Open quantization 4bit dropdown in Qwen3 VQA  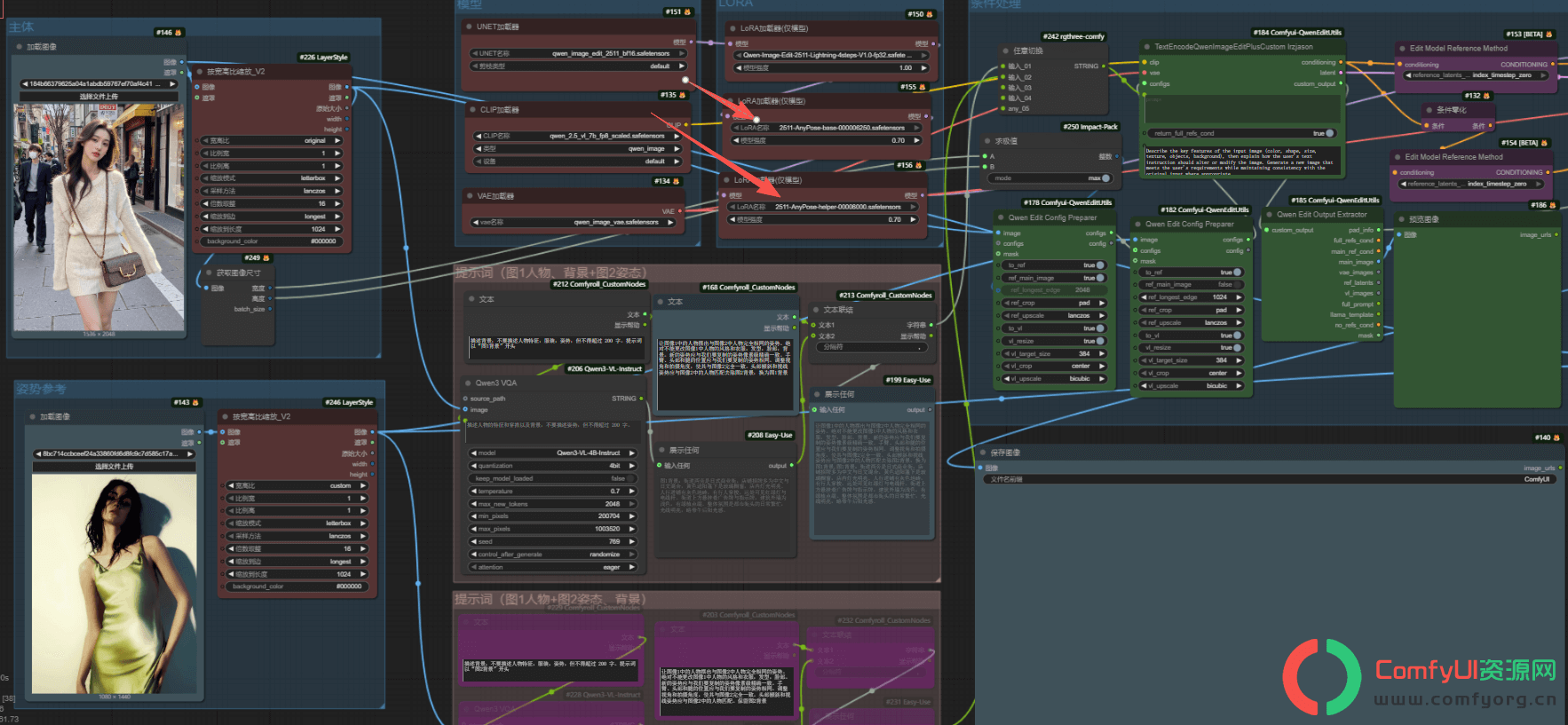coord(552,466)
